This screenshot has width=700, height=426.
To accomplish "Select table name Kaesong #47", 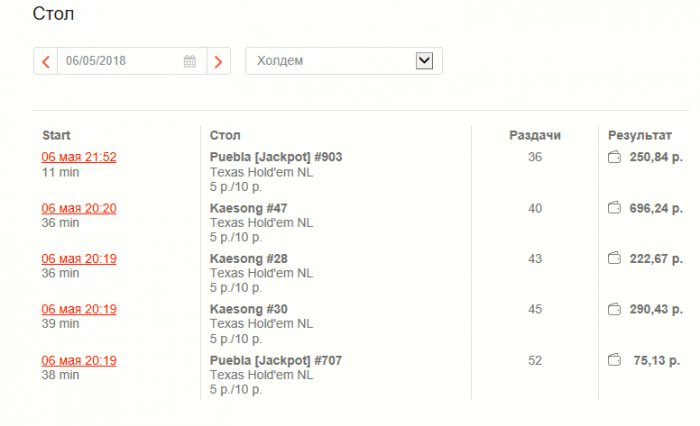I will (249, 209).
